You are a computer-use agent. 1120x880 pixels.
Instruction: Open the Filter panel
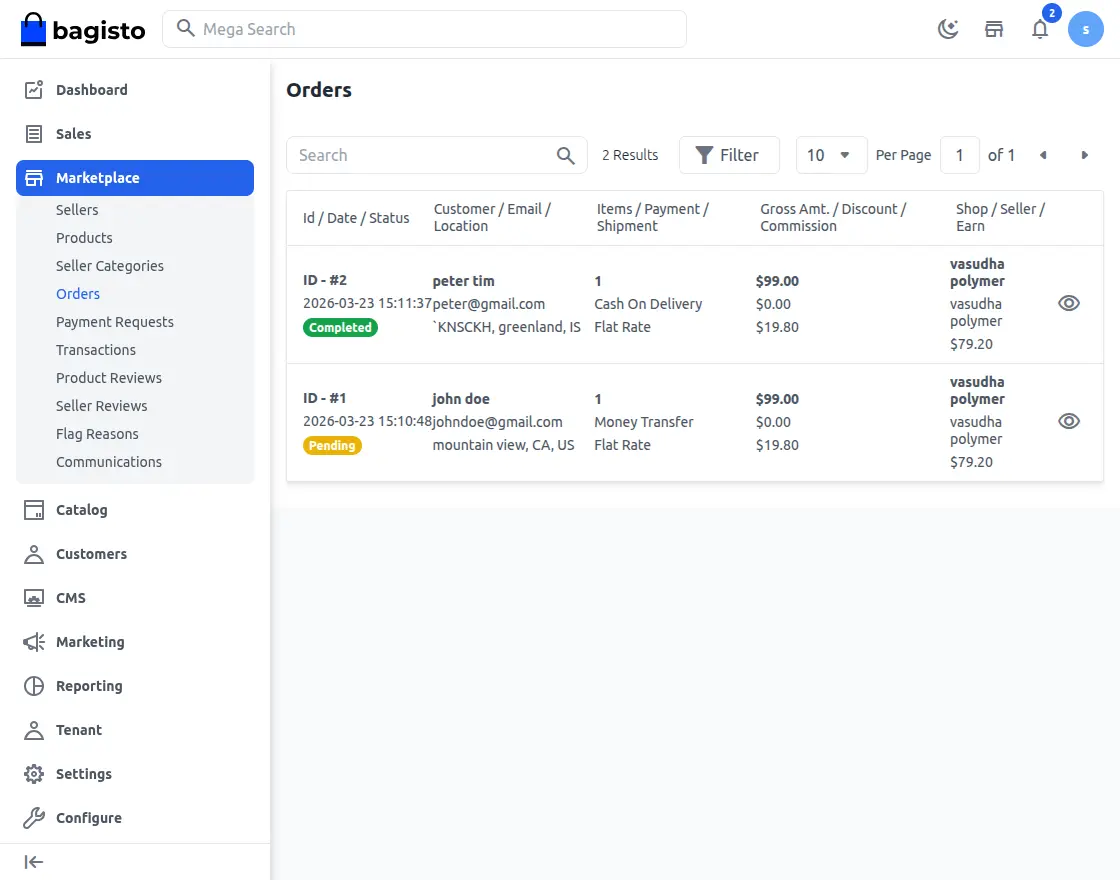click(728, 155)
